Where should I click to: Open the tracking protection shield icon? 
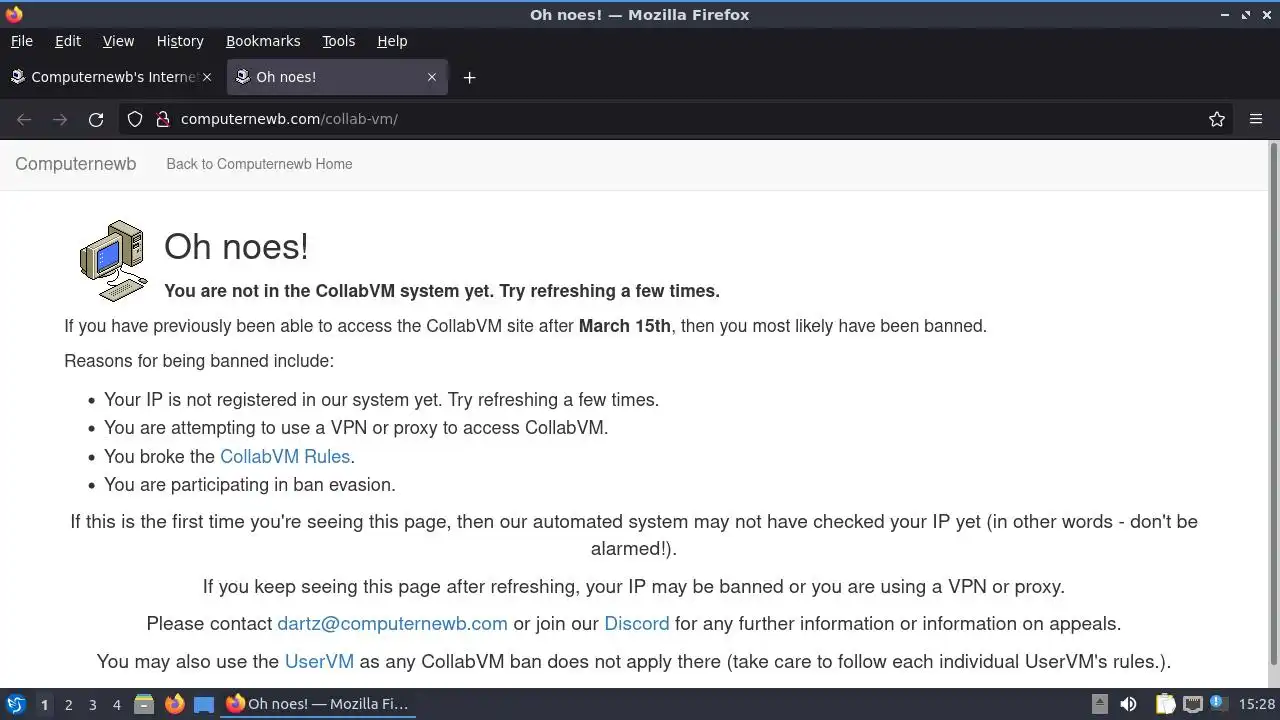135,119
